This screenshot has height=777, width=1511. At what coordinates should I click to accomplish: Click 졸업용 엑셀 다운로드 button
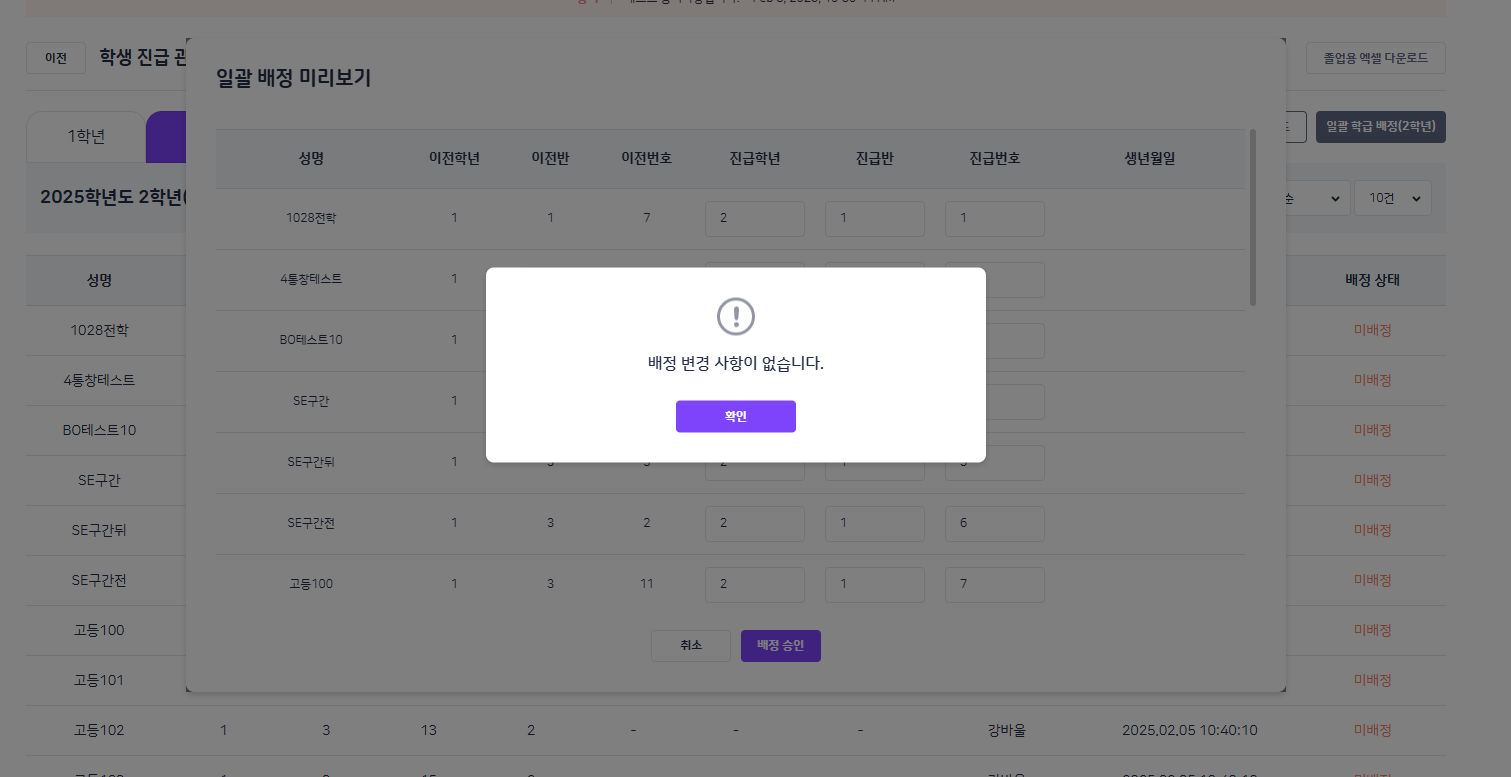[x=1375, y=58]
